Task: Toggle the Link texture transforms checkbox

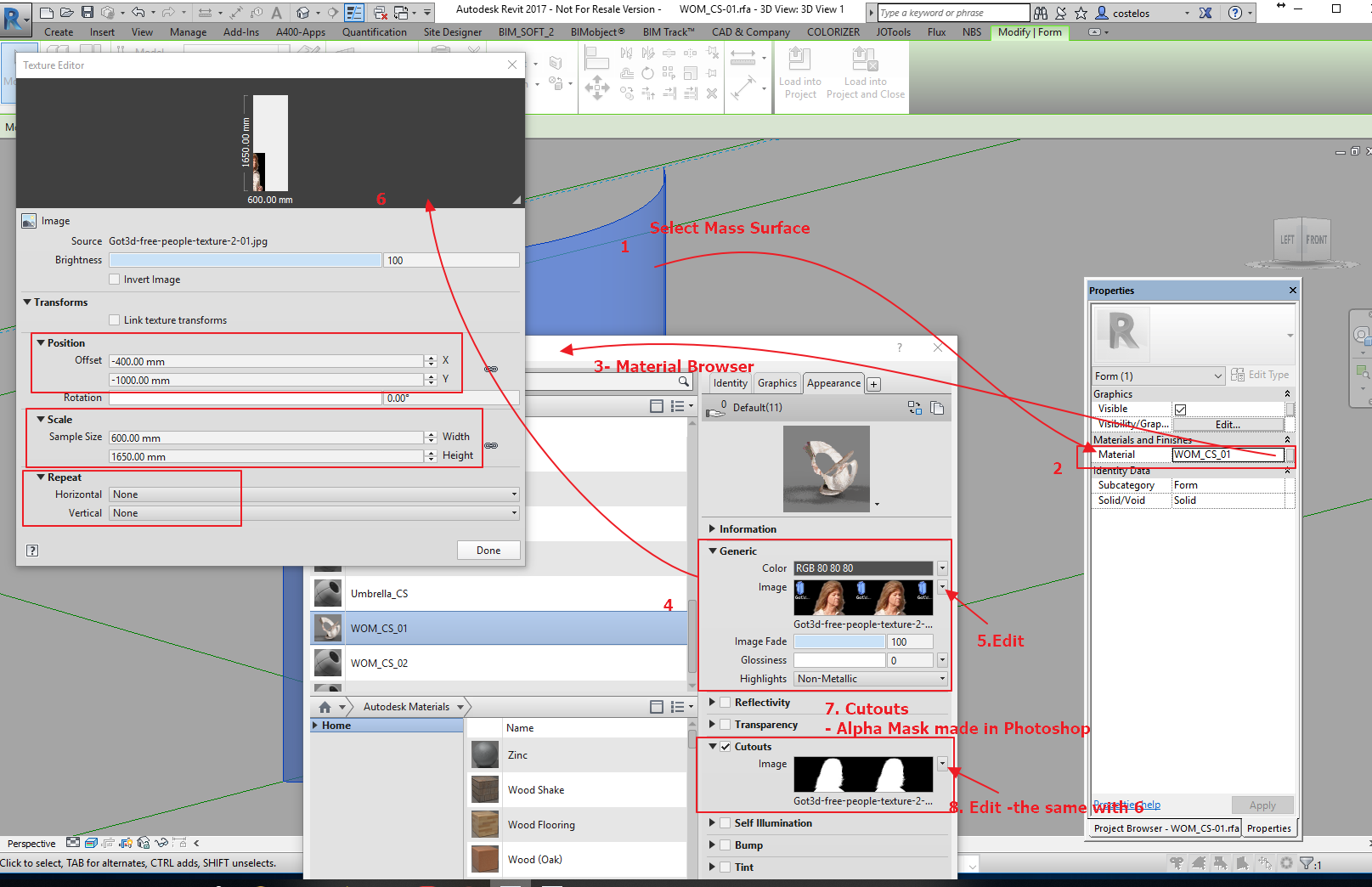Action: [x=115, y=319]
